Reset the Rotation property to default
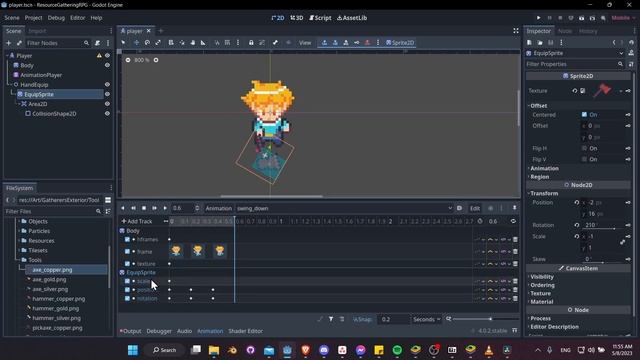640x360 pixels. click(x=577, y=225)
